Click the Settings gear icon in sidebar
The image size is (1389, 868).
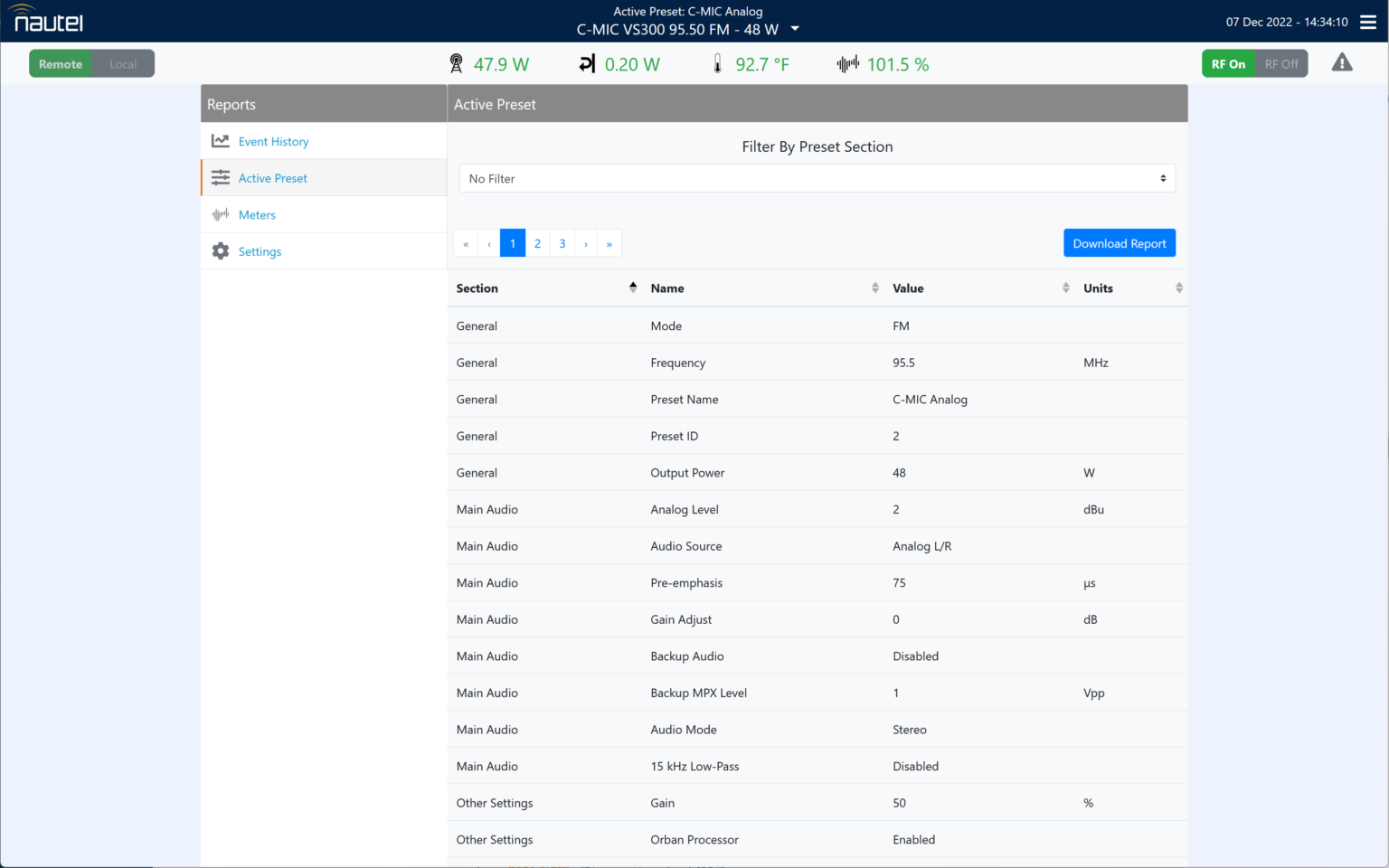click(x=221, y=251)
